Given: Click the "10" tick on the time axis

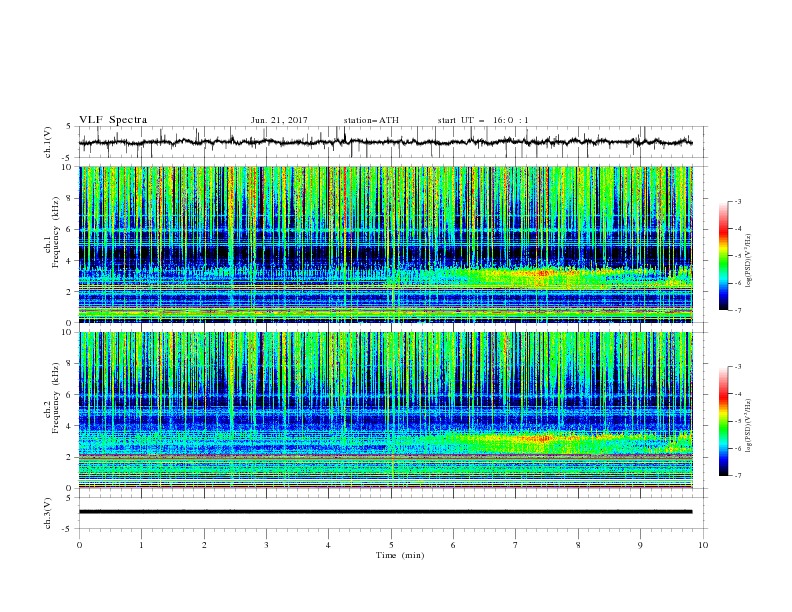Looking at the screenshot, I should [x=703, y=545].
